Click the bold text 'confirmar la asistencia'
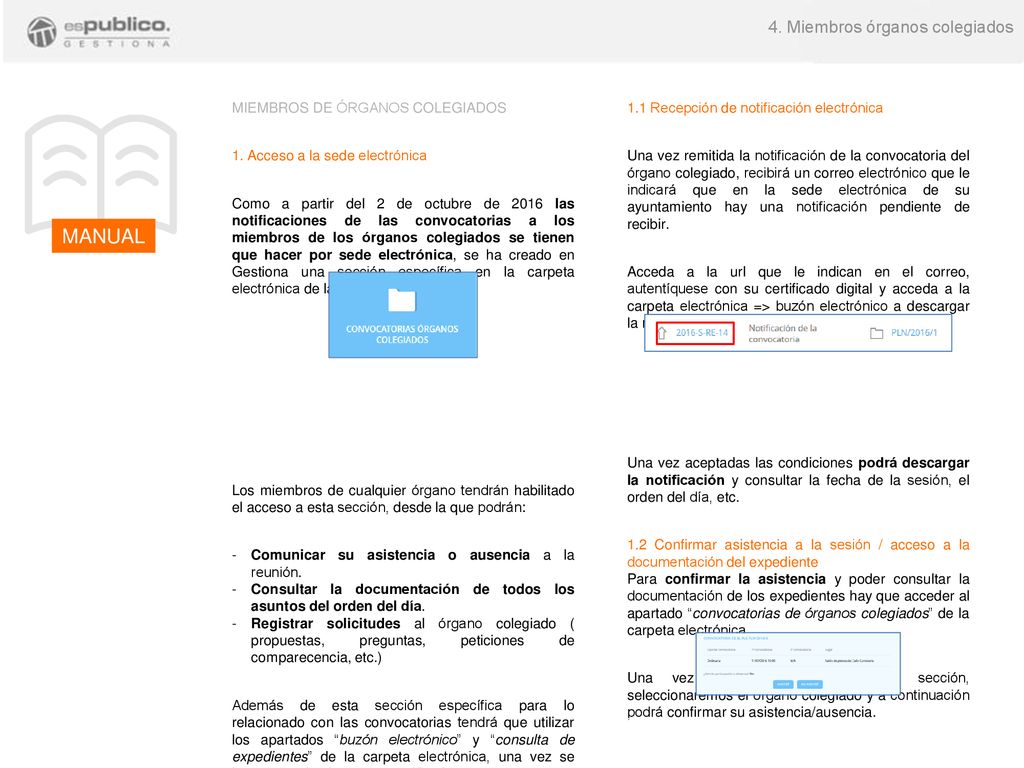Screen dimensions: 1024x768 [745, 579]
